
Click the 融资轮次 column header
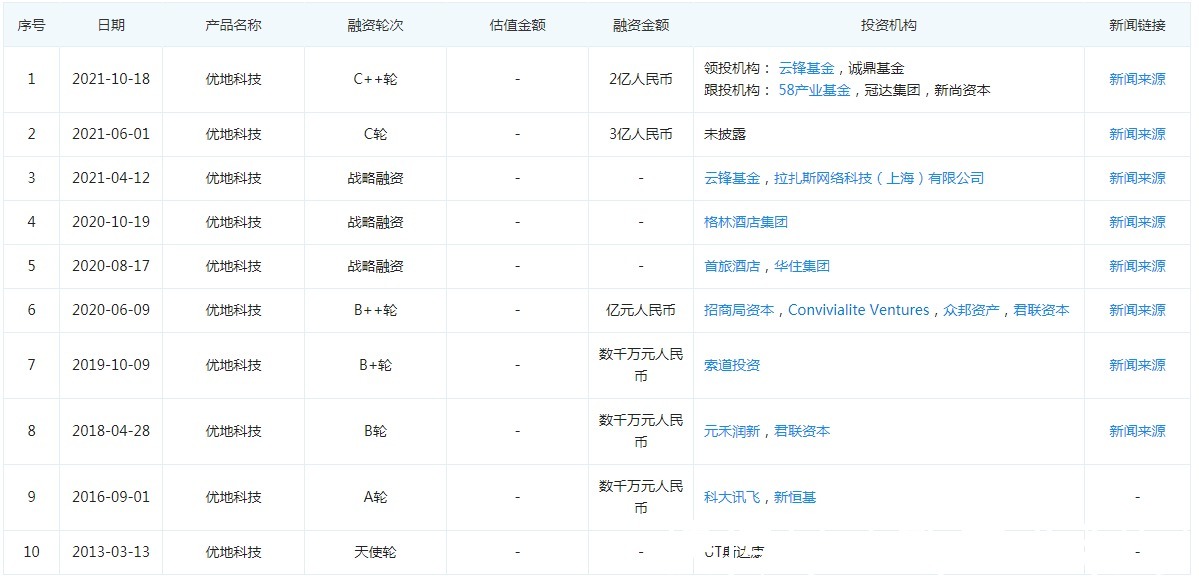[375, 24]
